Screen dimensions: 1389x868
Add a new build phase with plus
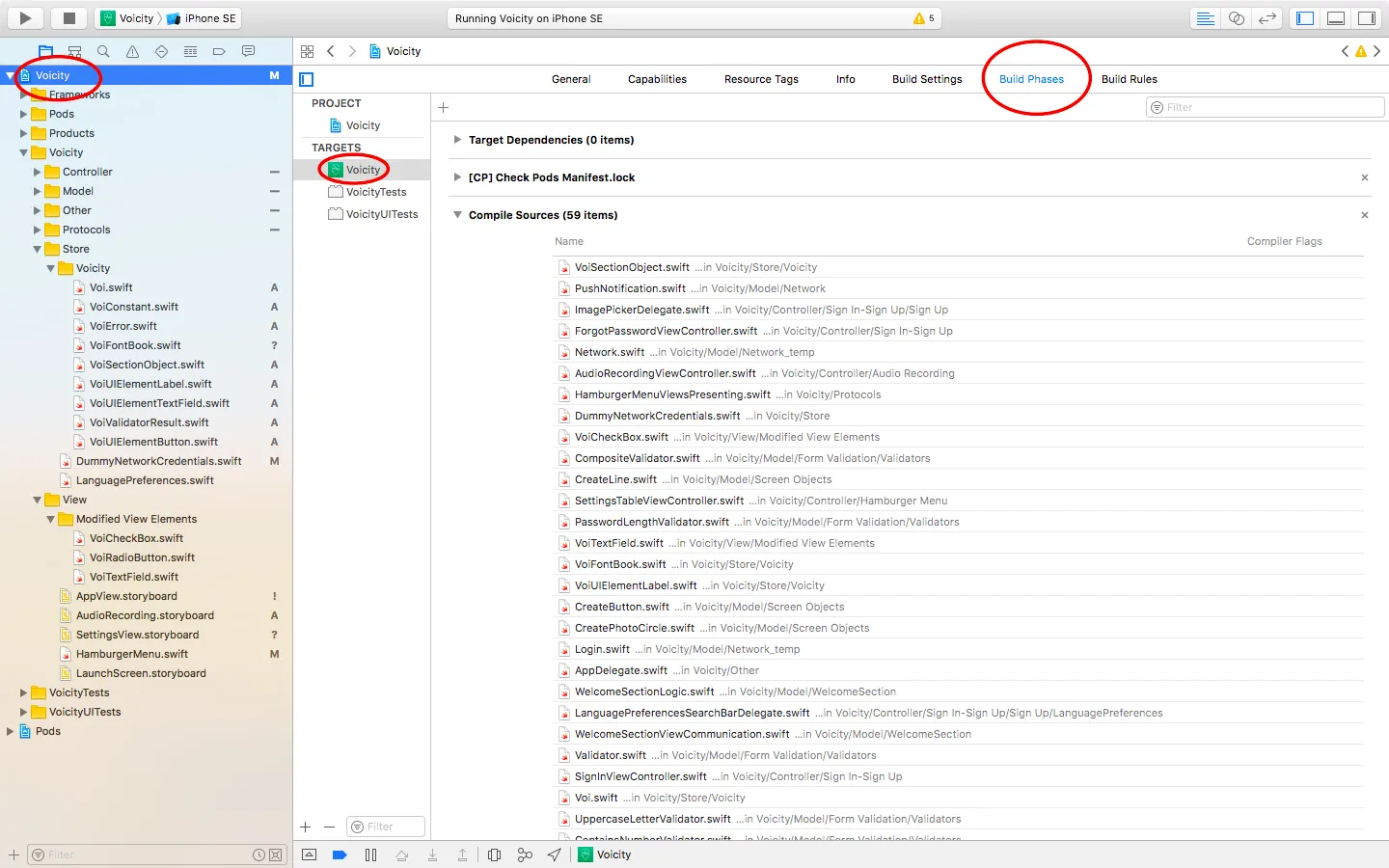(444, 108)
